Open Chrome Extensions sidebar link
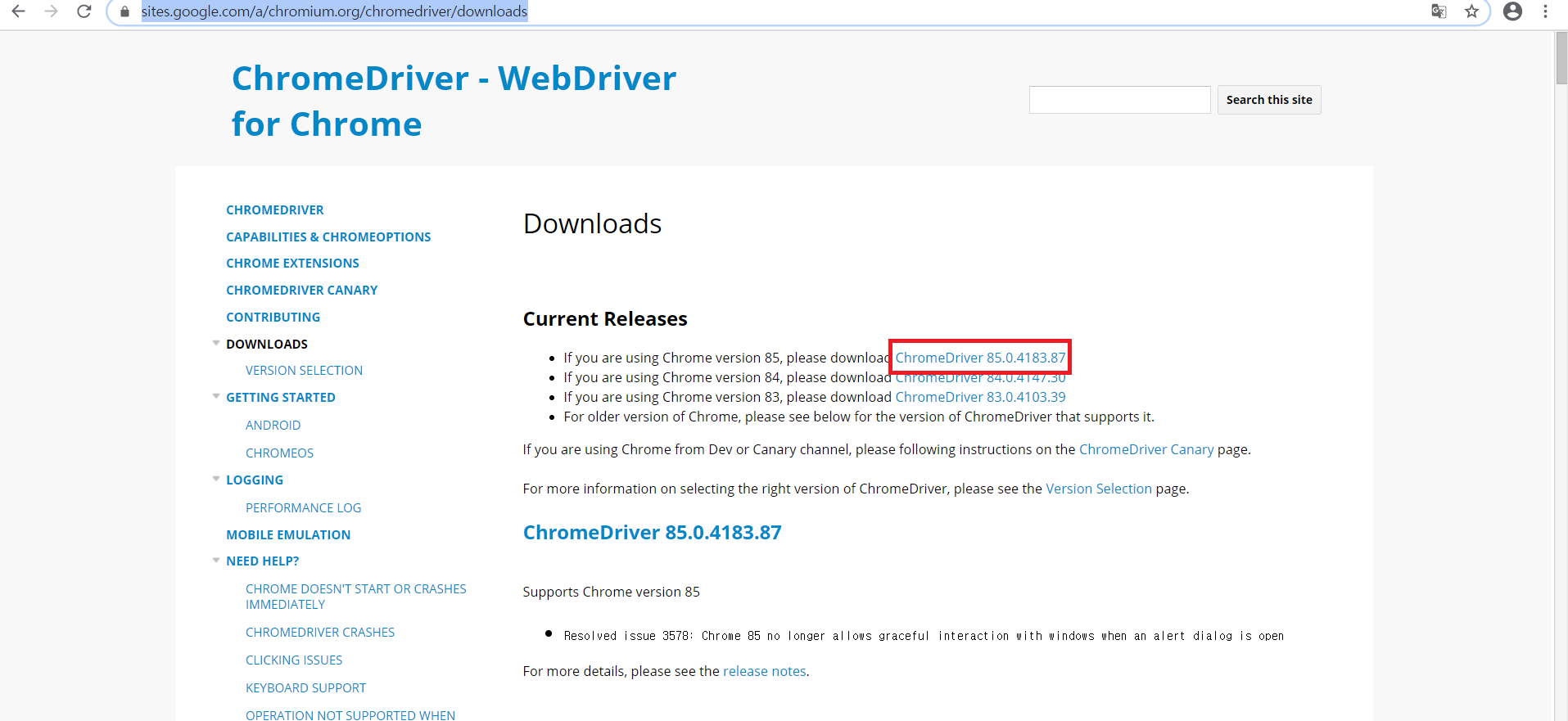This screenshot has height=721, width=1568. click(x=292, y=264)
